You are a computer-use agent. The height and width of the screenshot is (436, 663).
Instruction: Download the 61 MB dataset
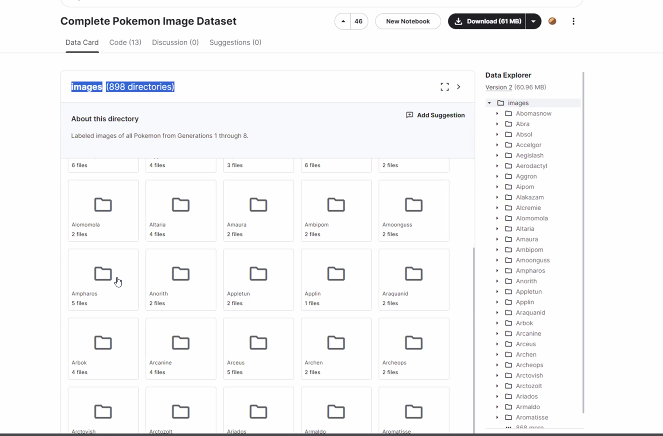pyautogui.click(x=487, y=21)
